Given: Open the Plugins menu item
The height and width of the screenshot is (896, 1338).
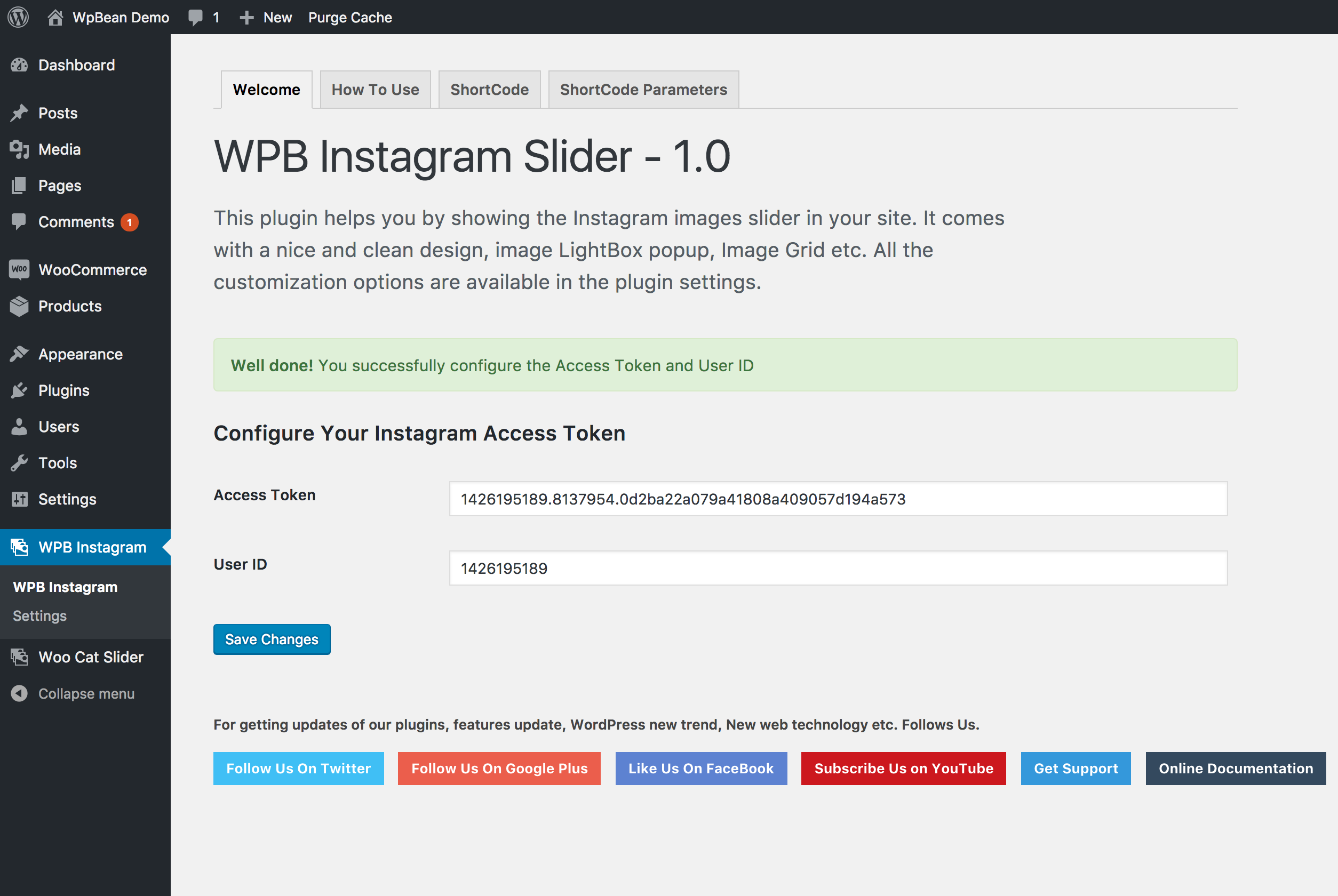Looking at the screenshot, I should [x=85, y=390].
